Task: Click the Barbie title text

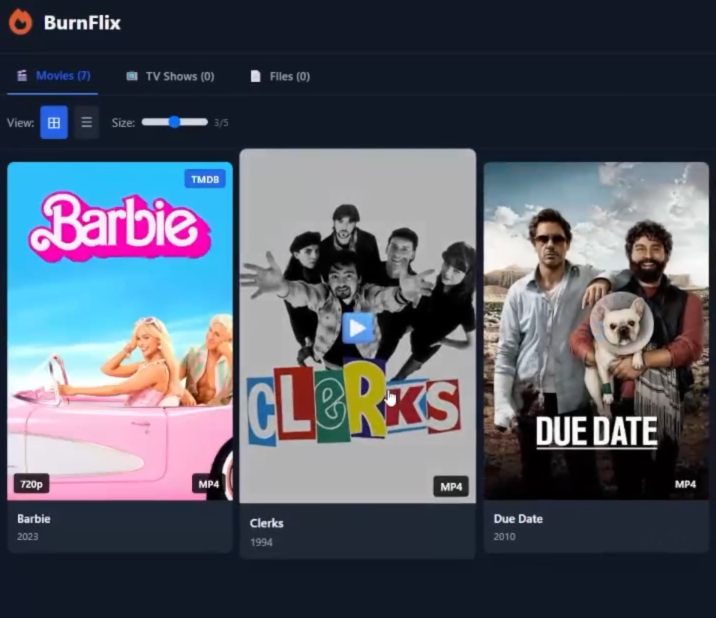Action: point(34,519)
